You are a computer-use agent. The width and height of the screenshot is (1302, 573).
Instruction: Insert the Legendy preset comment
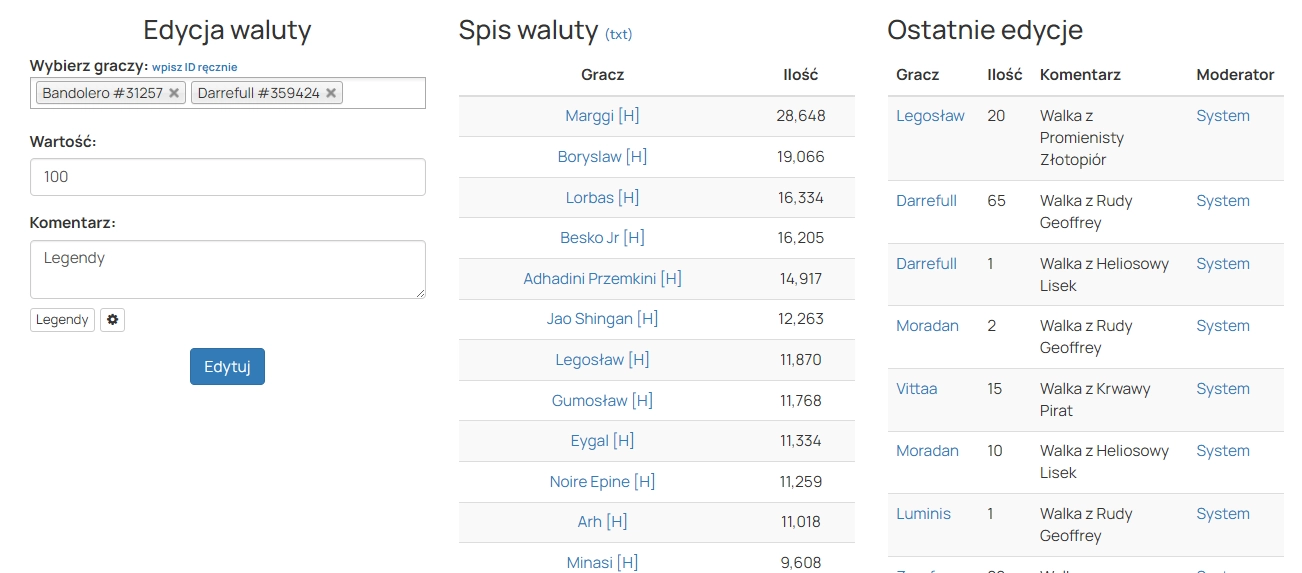coord(62,320)
